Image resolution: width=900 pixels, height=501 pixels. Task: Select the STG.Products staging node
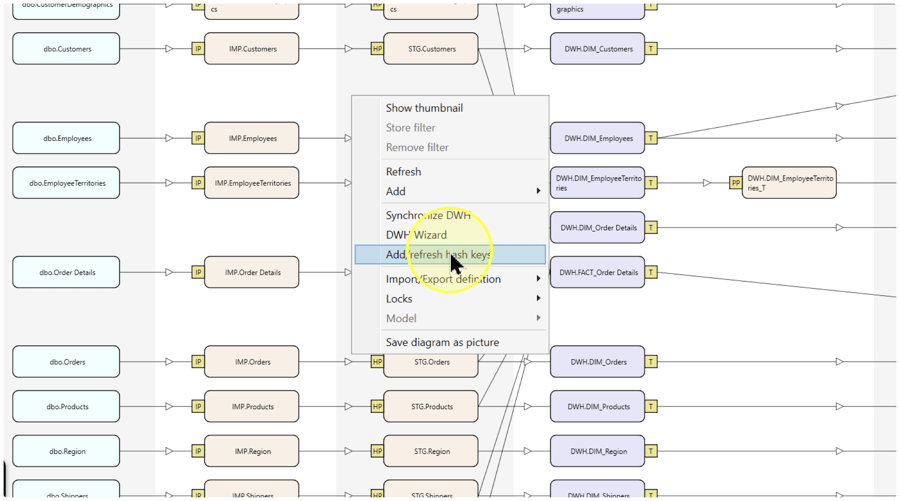pyautogui.click(x=431, y=406)
